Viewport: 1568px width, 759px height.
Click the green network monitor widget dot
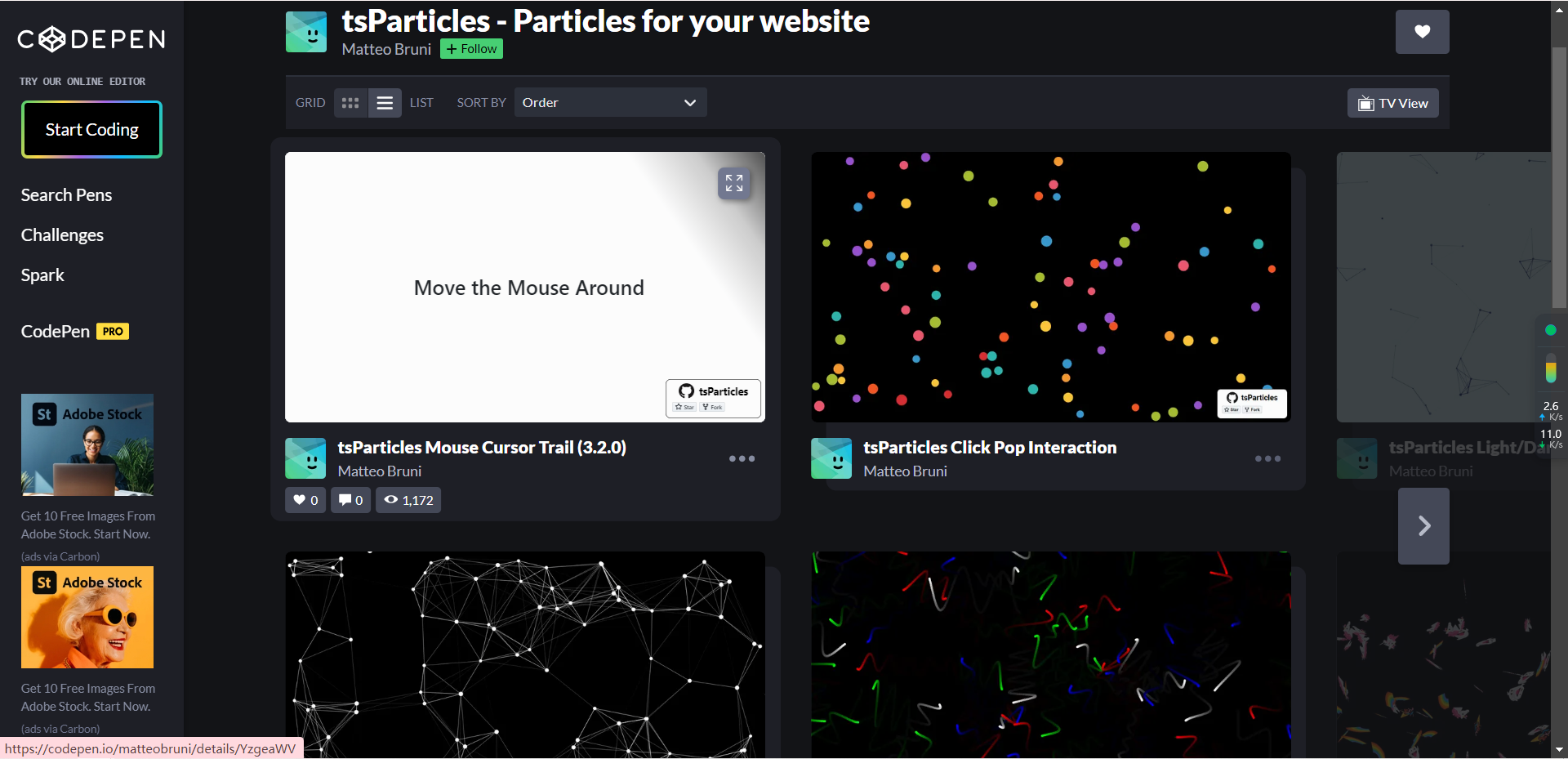pos(1551,330)
